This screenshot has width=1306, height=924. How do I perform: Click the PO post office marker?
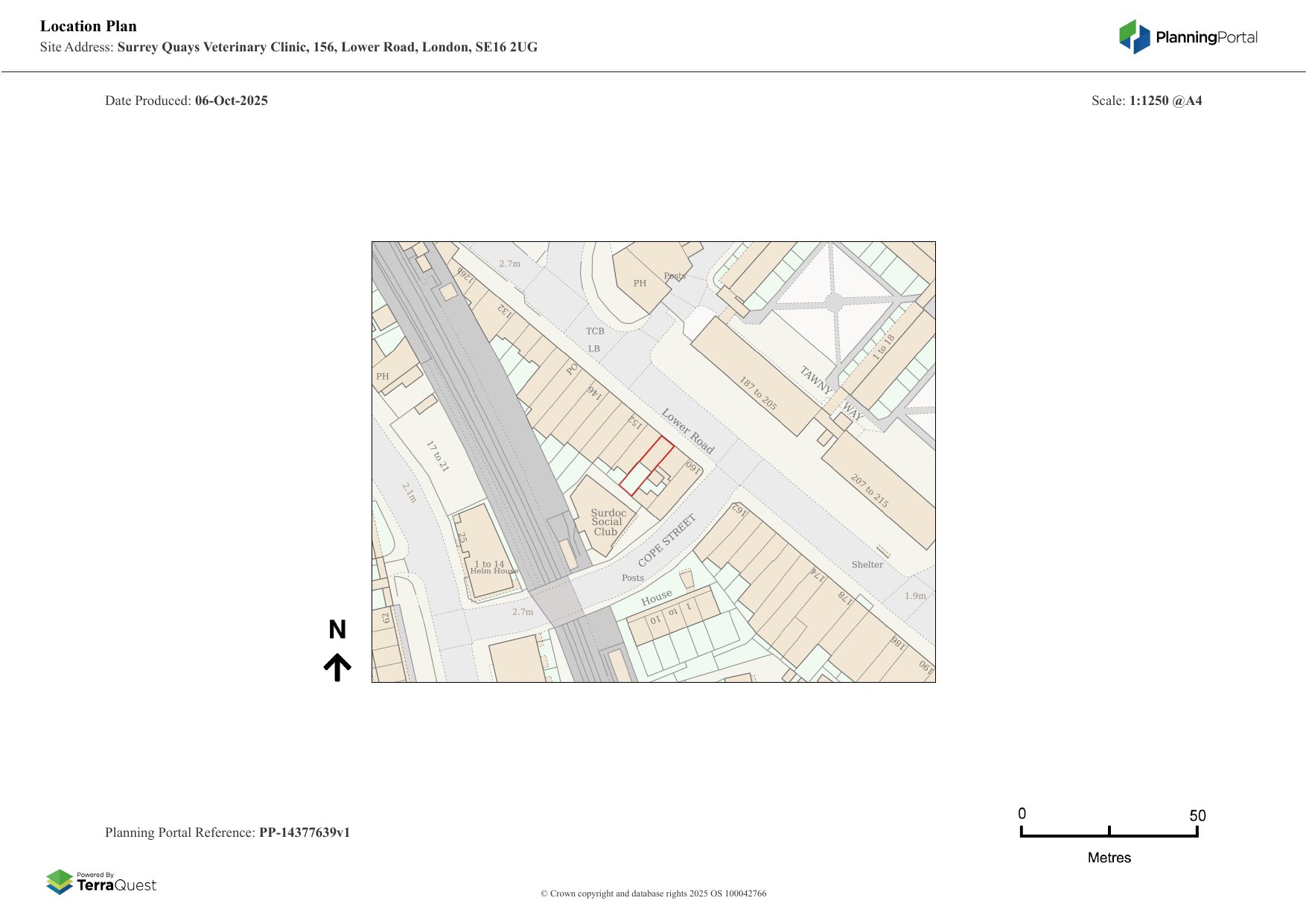click(x=572, y=369)
